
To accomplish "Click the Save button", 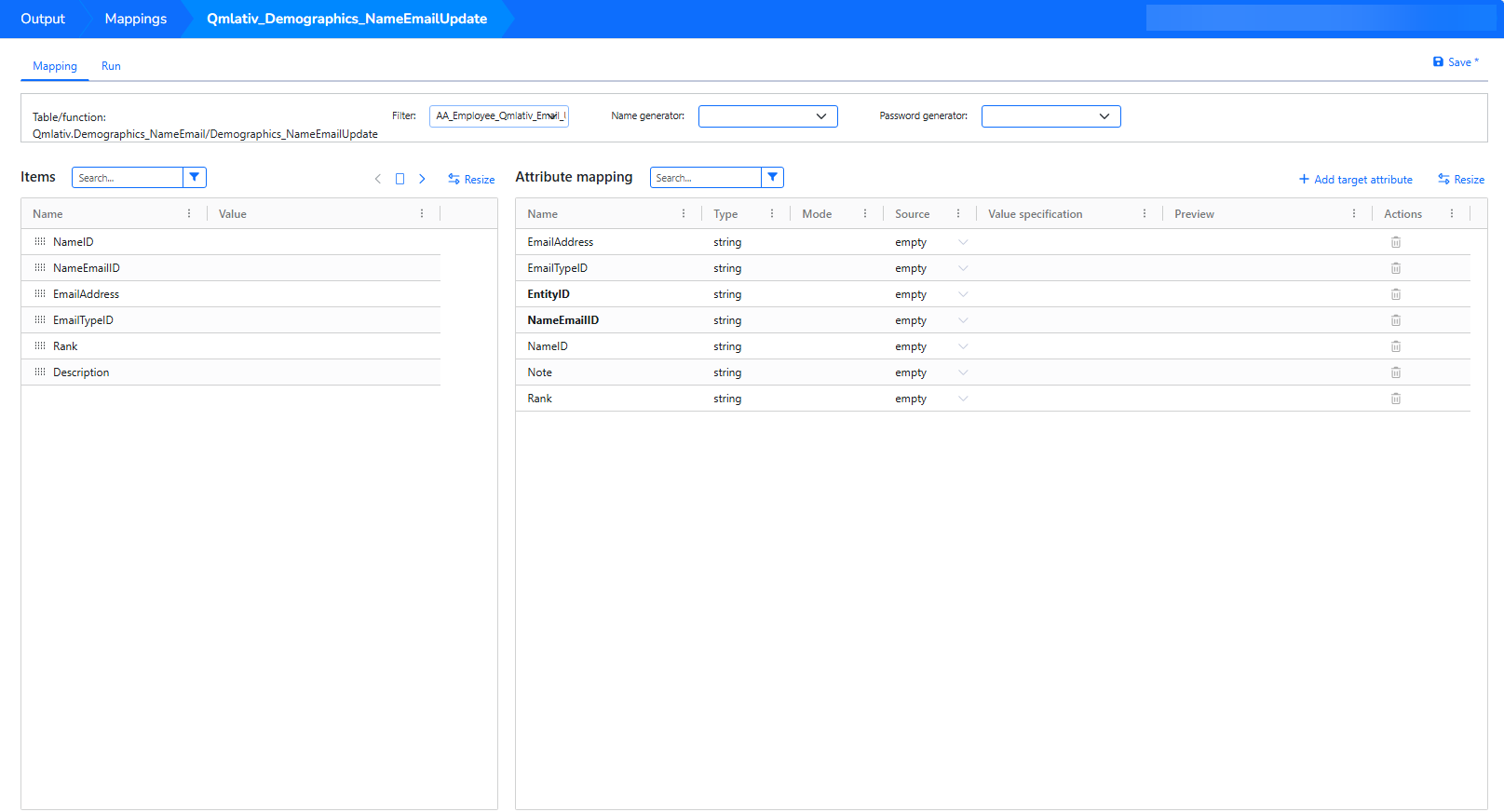I will point(1456,62).
